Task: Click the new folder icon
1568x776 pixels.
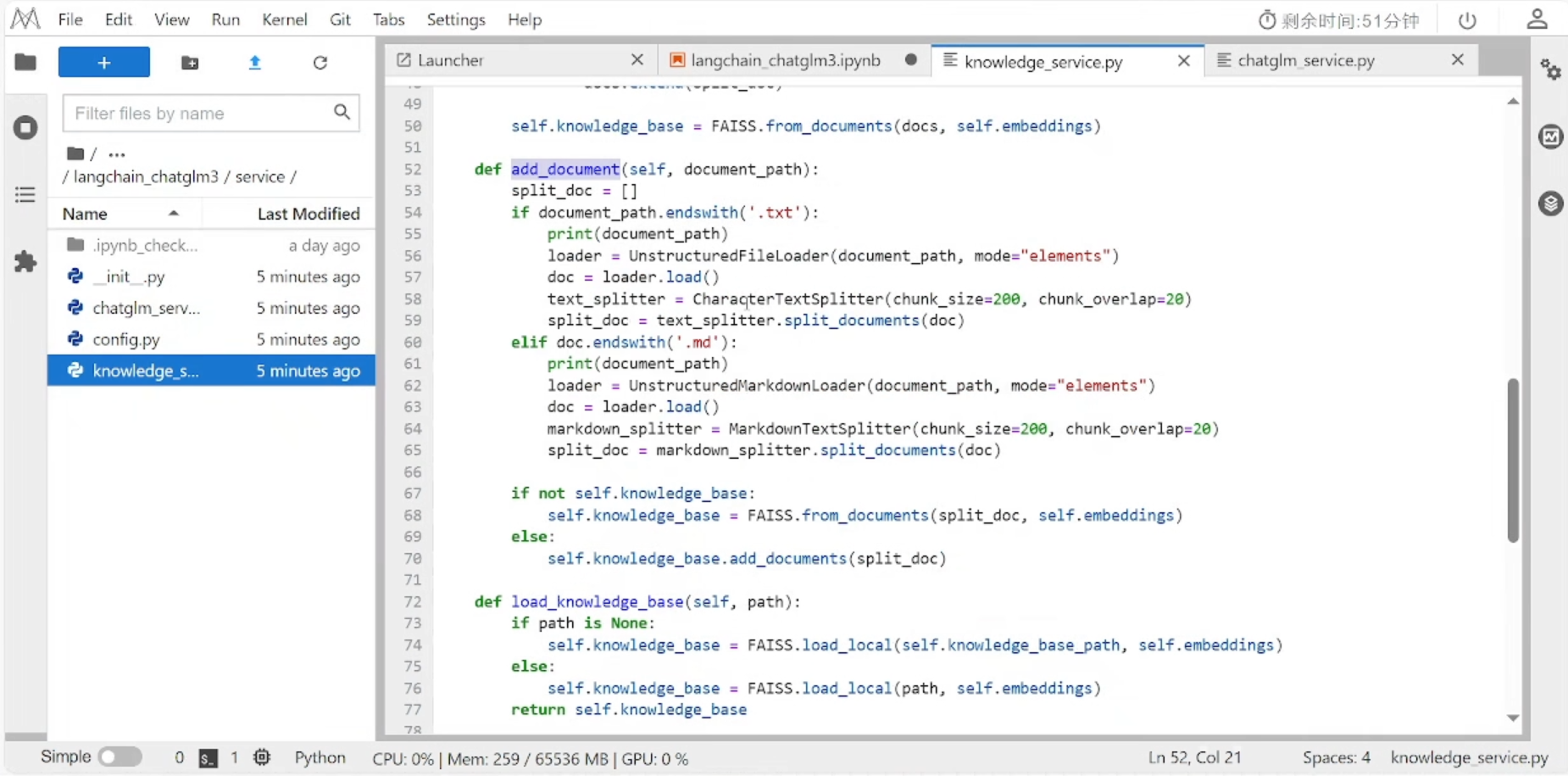Action: pos(190,63)
